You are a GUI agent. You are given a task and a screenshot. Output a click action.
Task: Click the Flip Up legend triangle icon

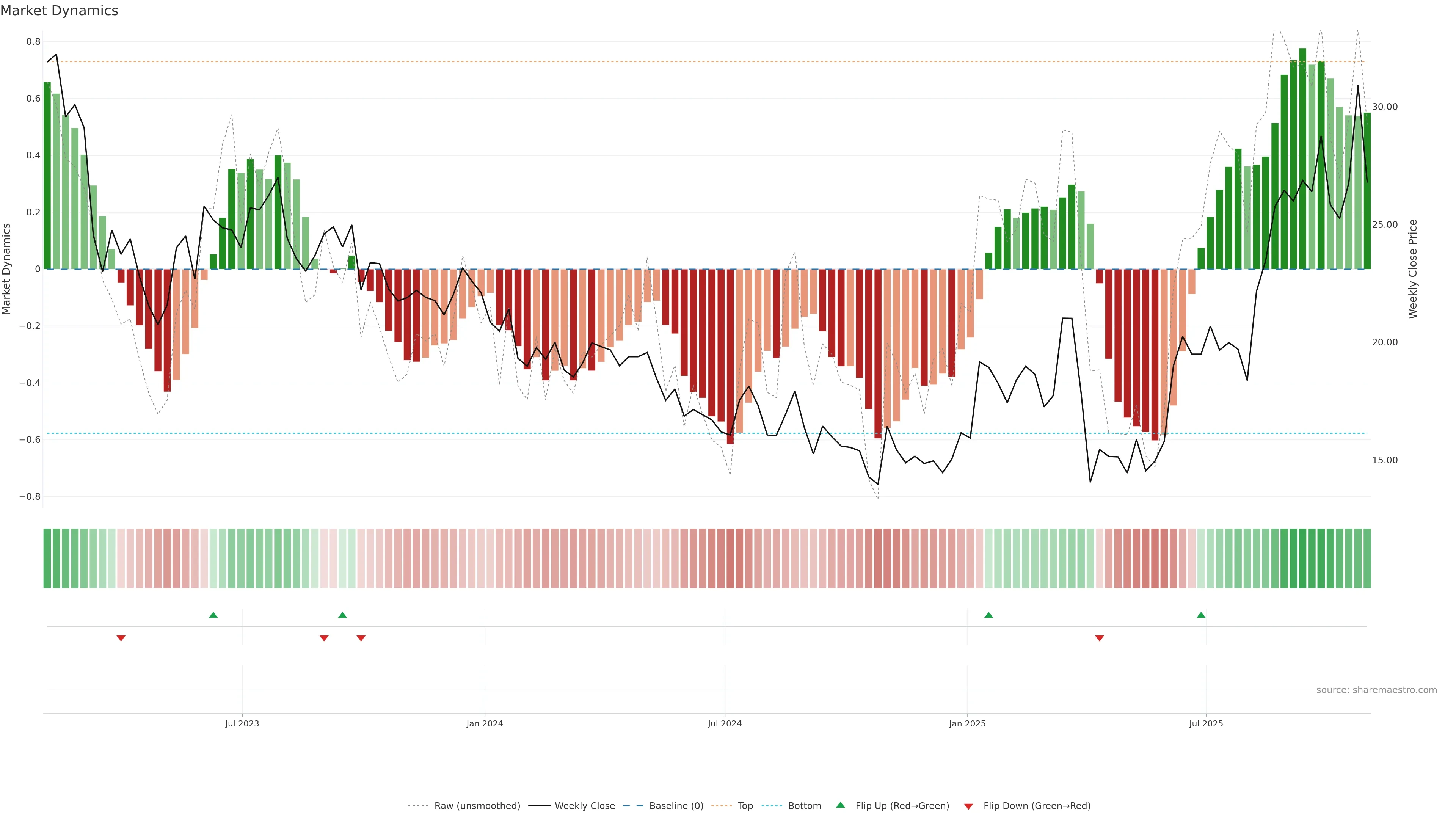coord(841,805)
